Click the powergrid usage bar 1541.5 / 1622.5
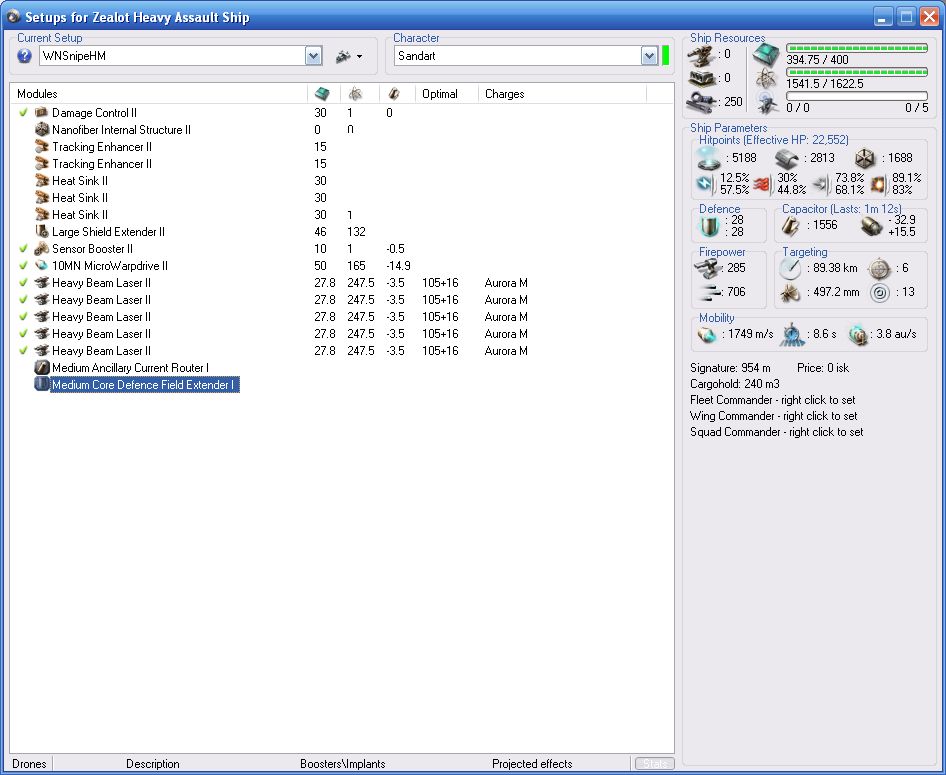 click(857, 72)
